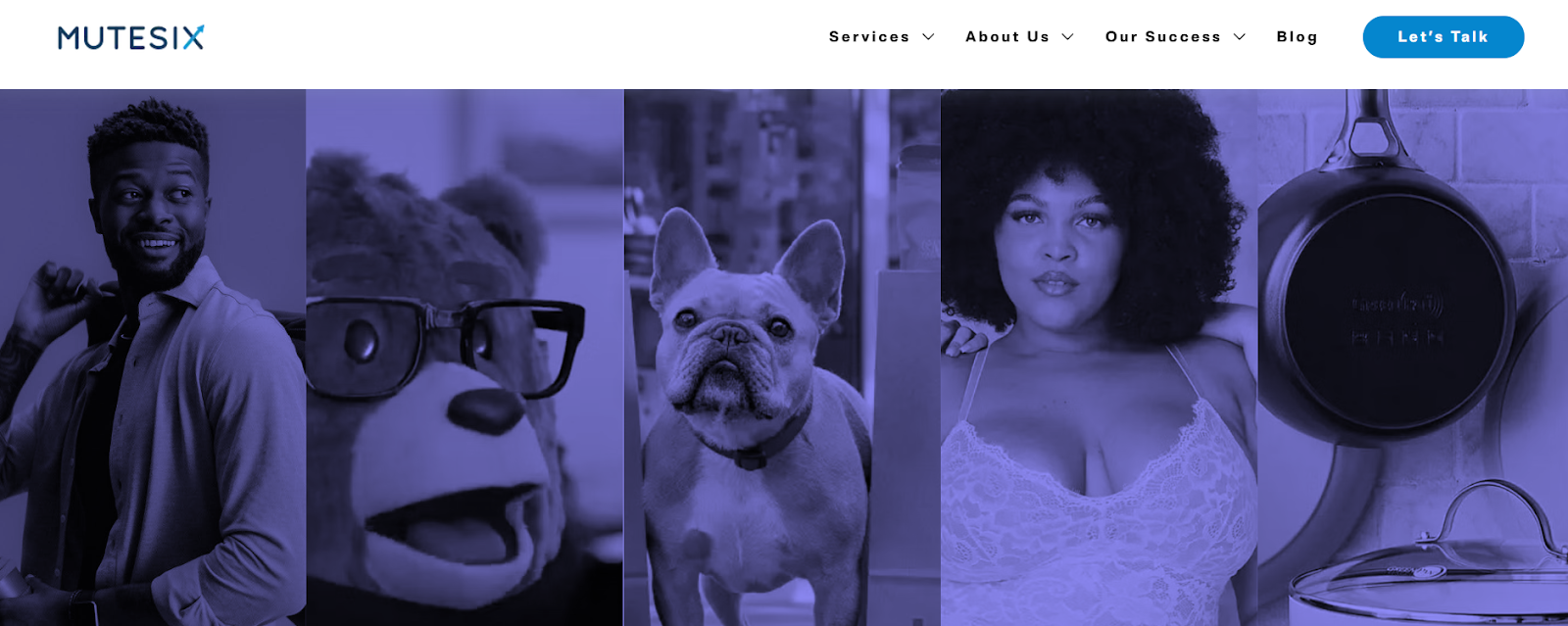The image size is (1568, 626).
Task: Expand the About Us chevron arrow
Action: (x=1068, y=37)
